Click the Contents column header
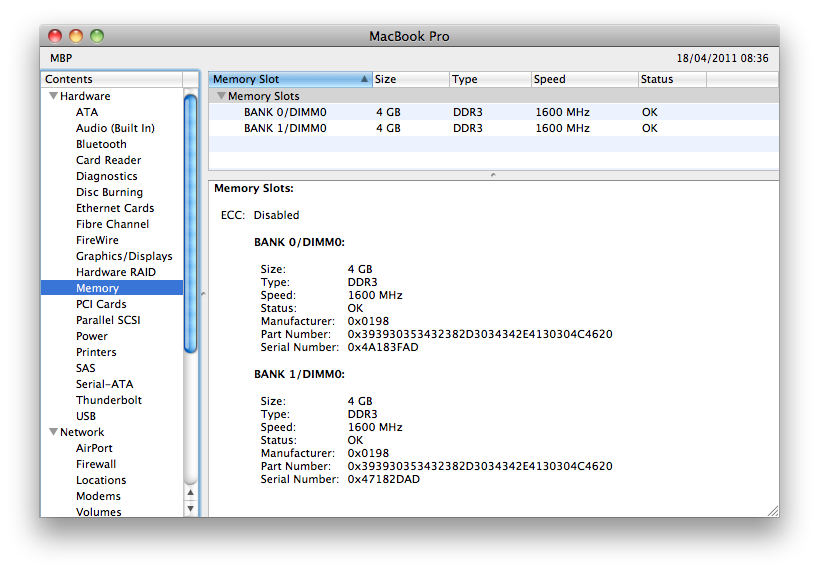Viewport: 819px width, 572px height. click(x=112, y=79)
